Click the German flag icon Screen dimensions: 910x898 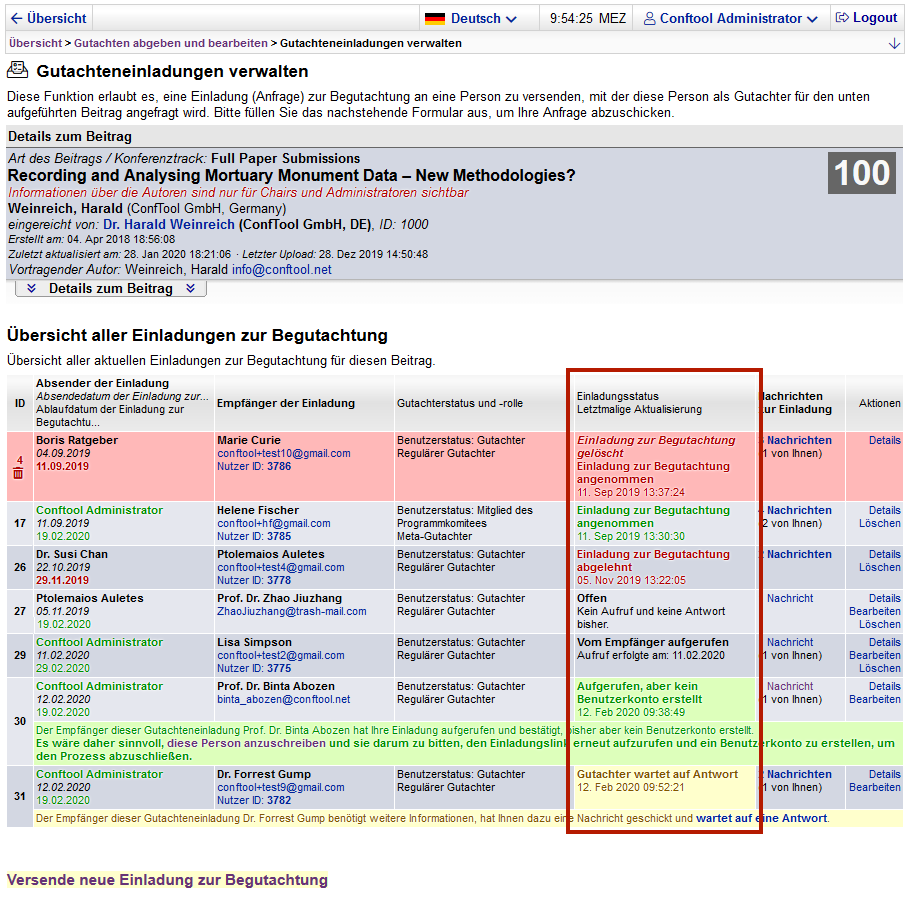tap(435, 18)
